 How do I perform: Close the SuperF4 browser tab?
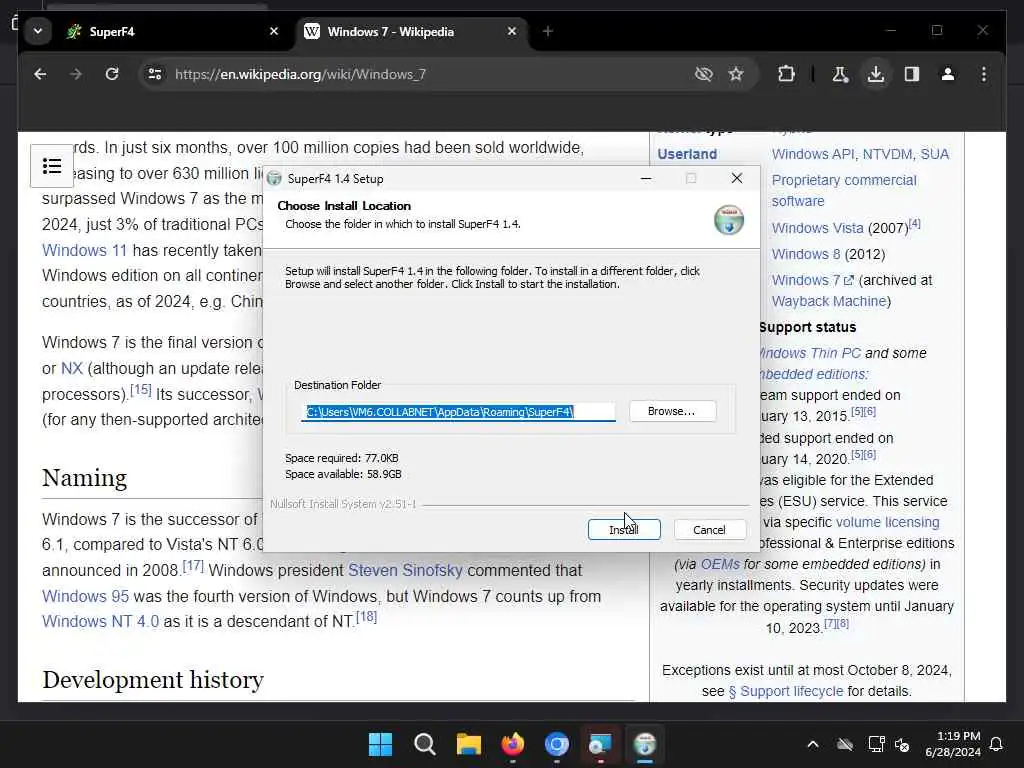click(x=274, y=31)
